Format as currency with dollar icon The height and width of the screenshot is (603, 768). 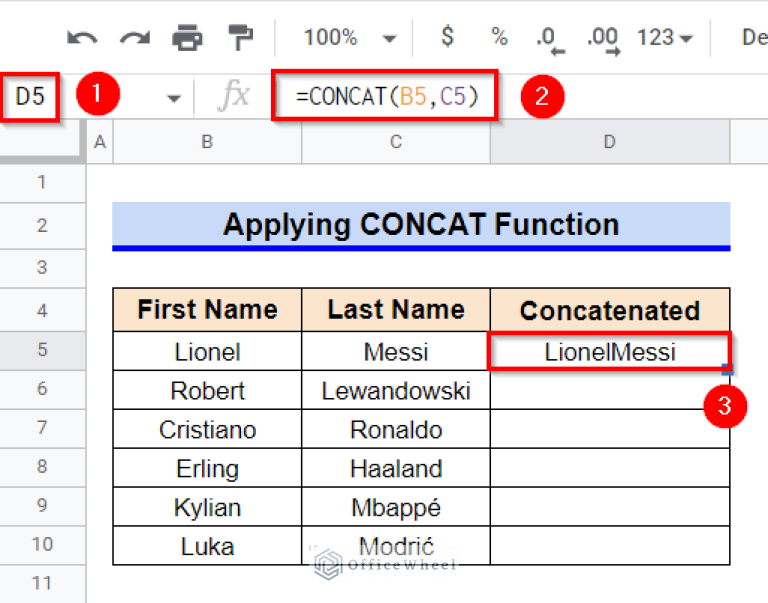pos(447,37)
